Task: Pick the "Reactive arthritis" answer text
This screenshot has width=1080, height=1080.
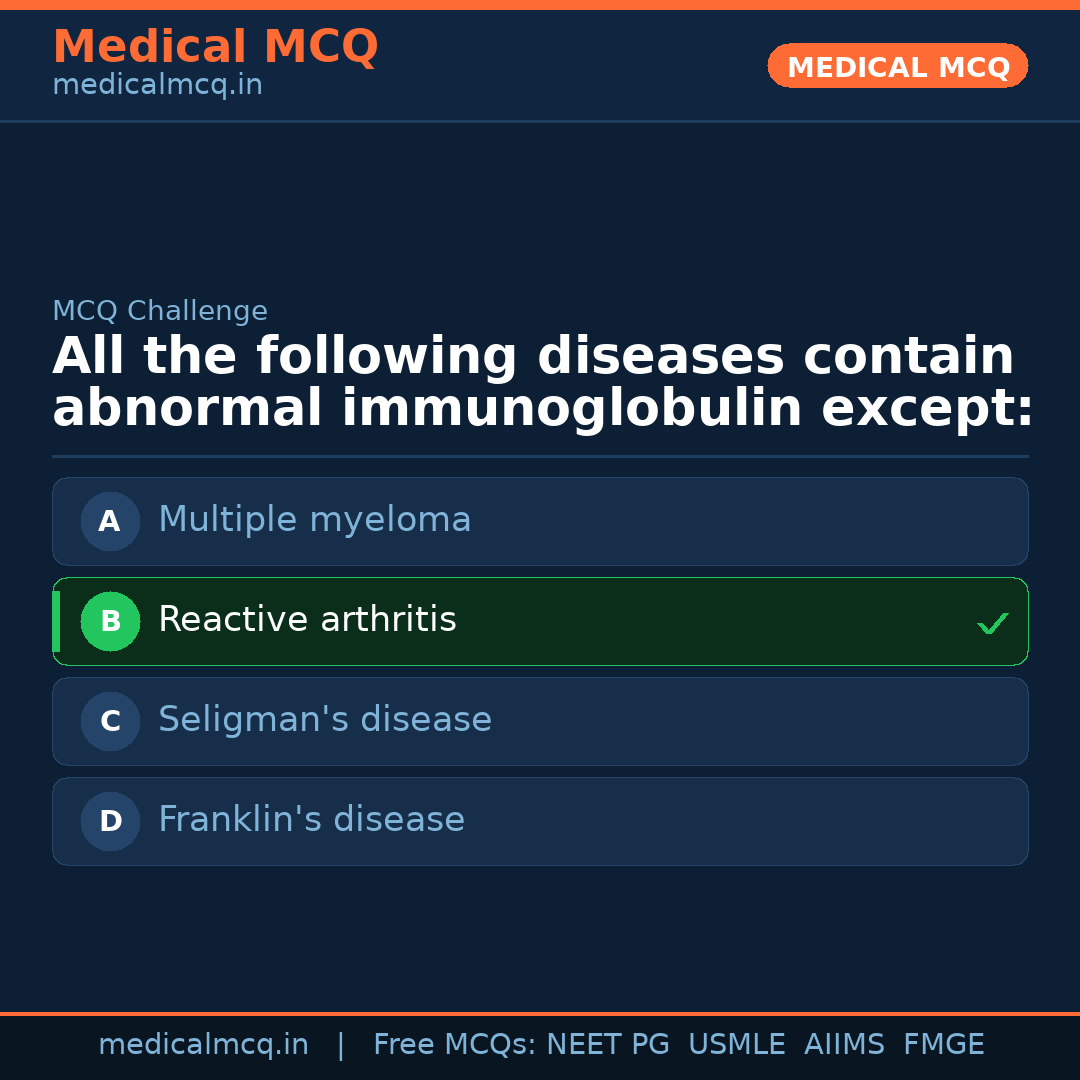Action: [307, 620]
